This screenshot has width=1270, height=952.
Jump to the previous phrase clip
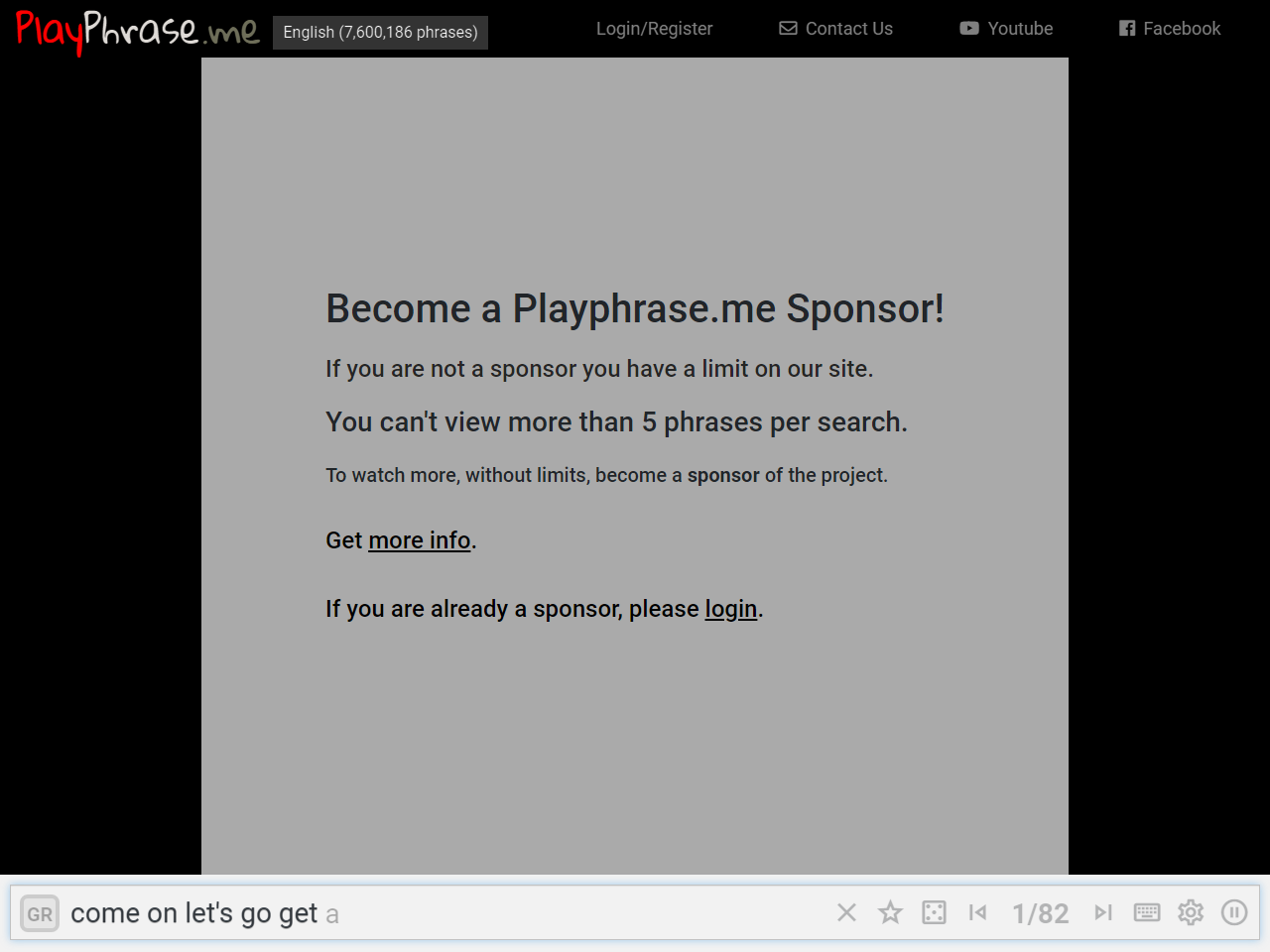(977, 912)
